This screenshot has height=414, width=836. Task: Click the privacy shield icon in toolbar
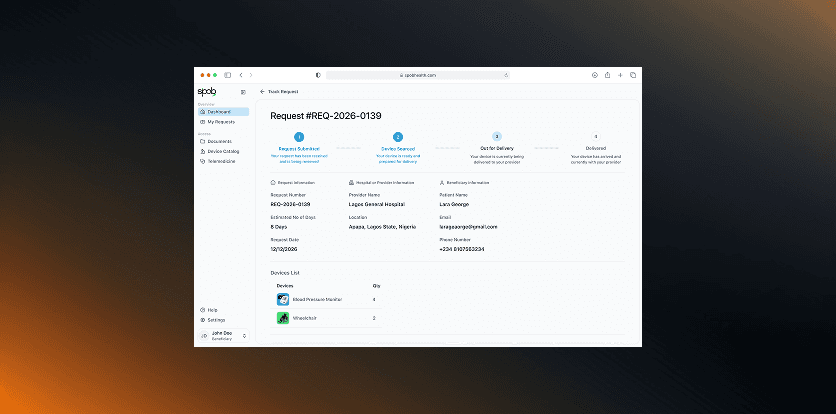click(318, 75)
